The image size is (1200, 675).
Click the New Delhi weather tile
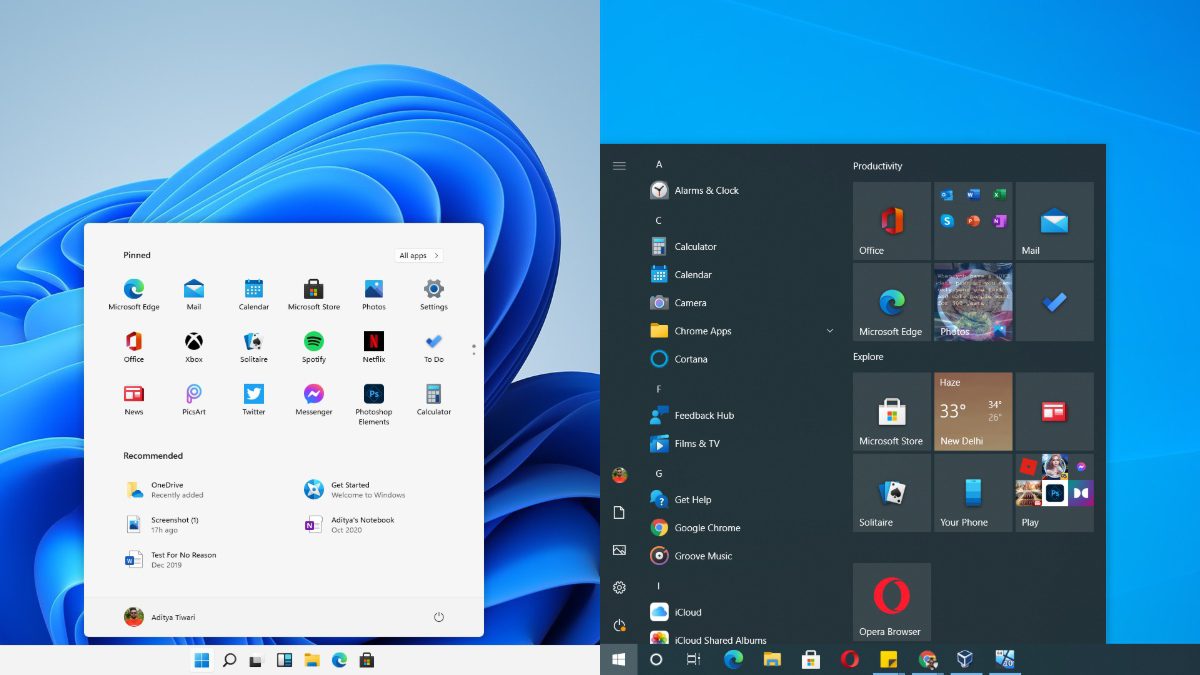pos(972,411)
